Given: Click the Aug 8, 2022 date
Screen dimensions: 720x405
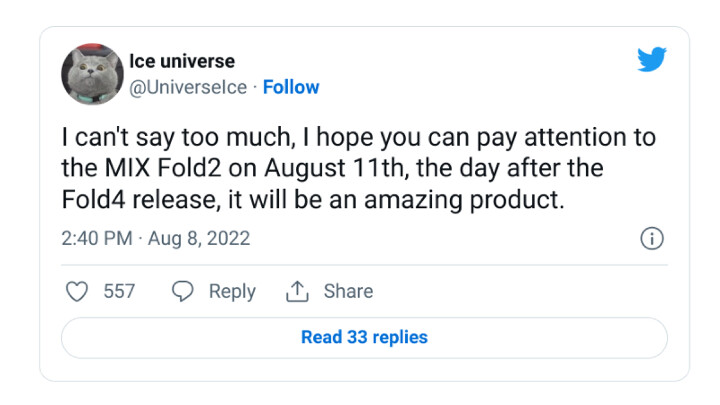Looking at the screenshot, I should [x=199, y=239].
